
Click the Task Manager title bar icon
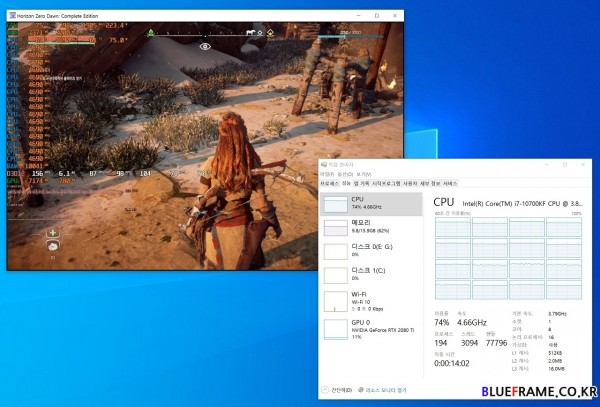(324, 164)
